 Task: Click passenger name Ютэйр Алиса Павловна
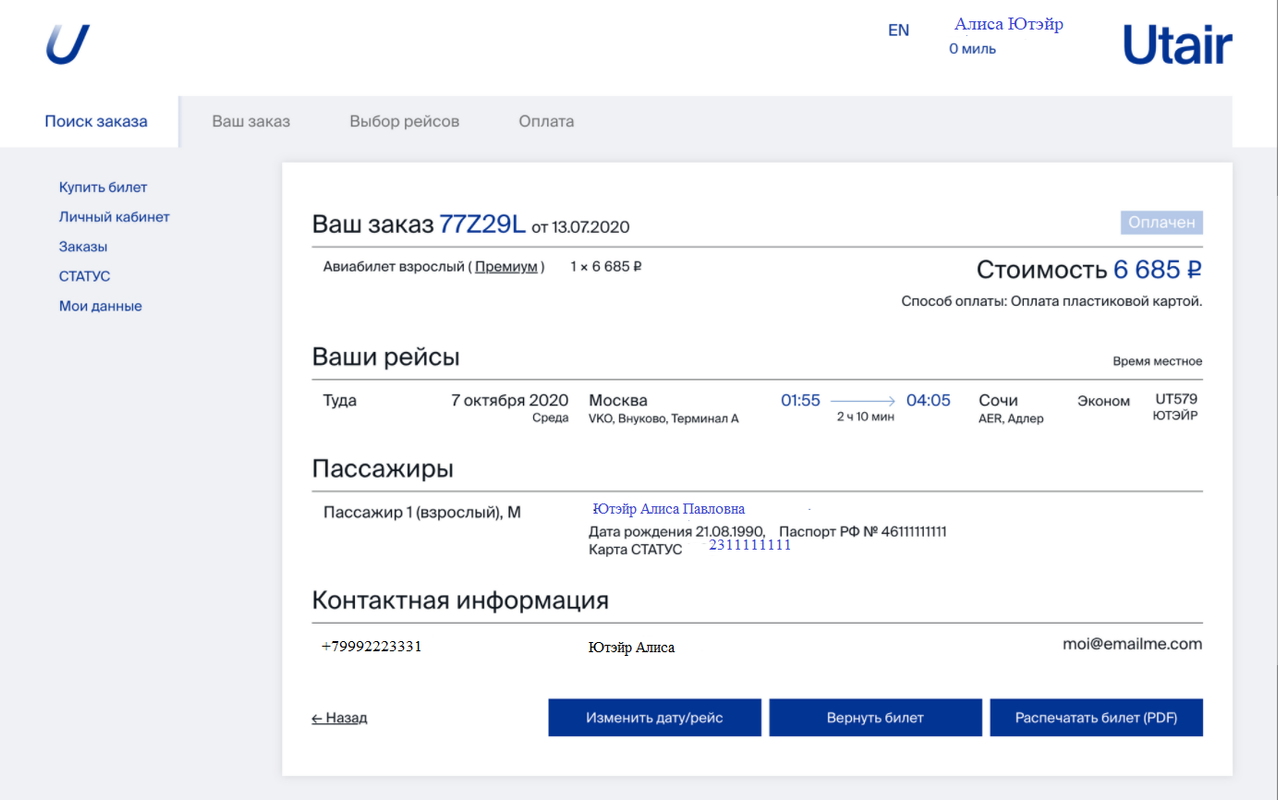tap(668, 509)
